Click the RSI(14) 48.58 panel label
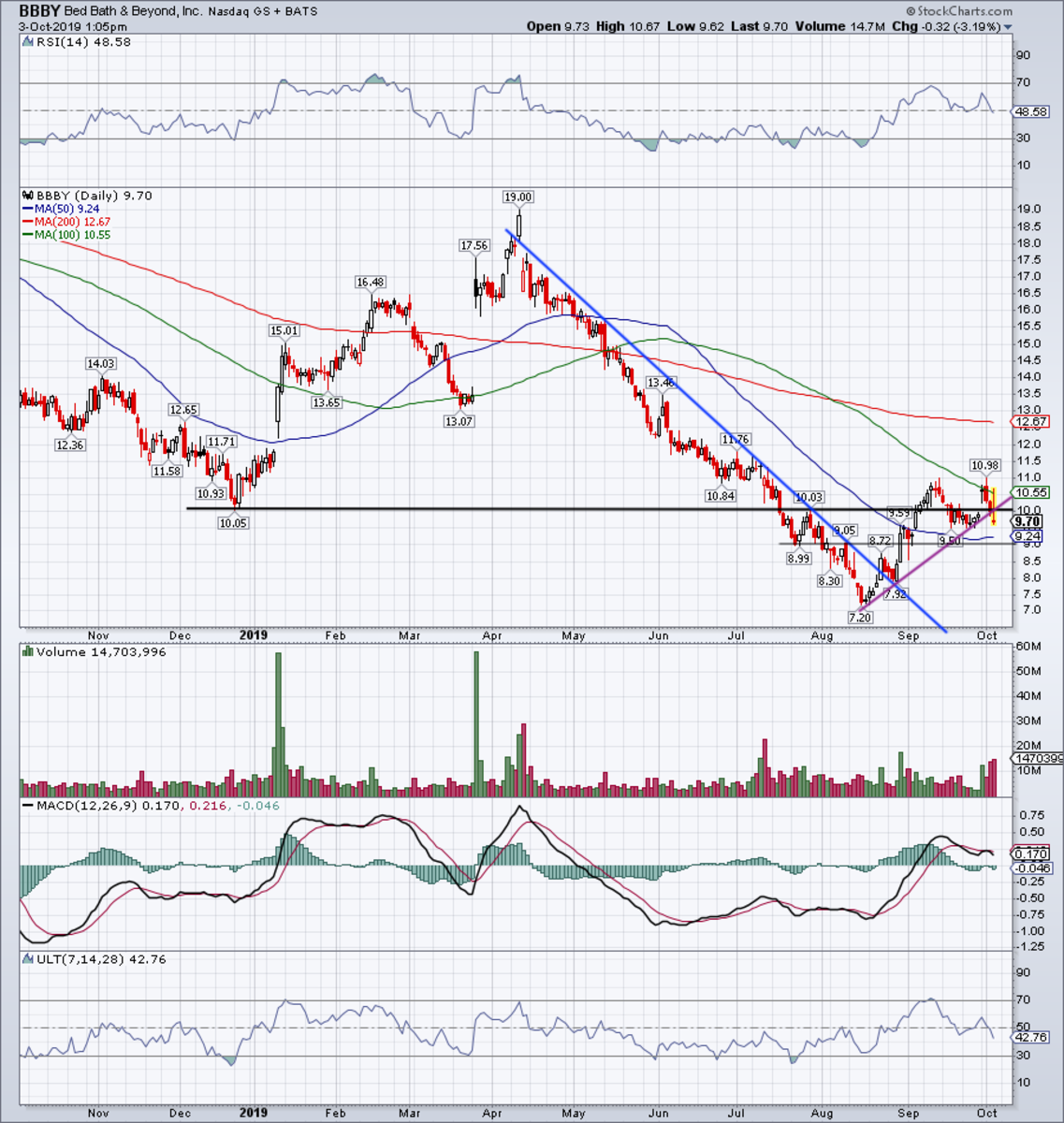 pos(81,43)
